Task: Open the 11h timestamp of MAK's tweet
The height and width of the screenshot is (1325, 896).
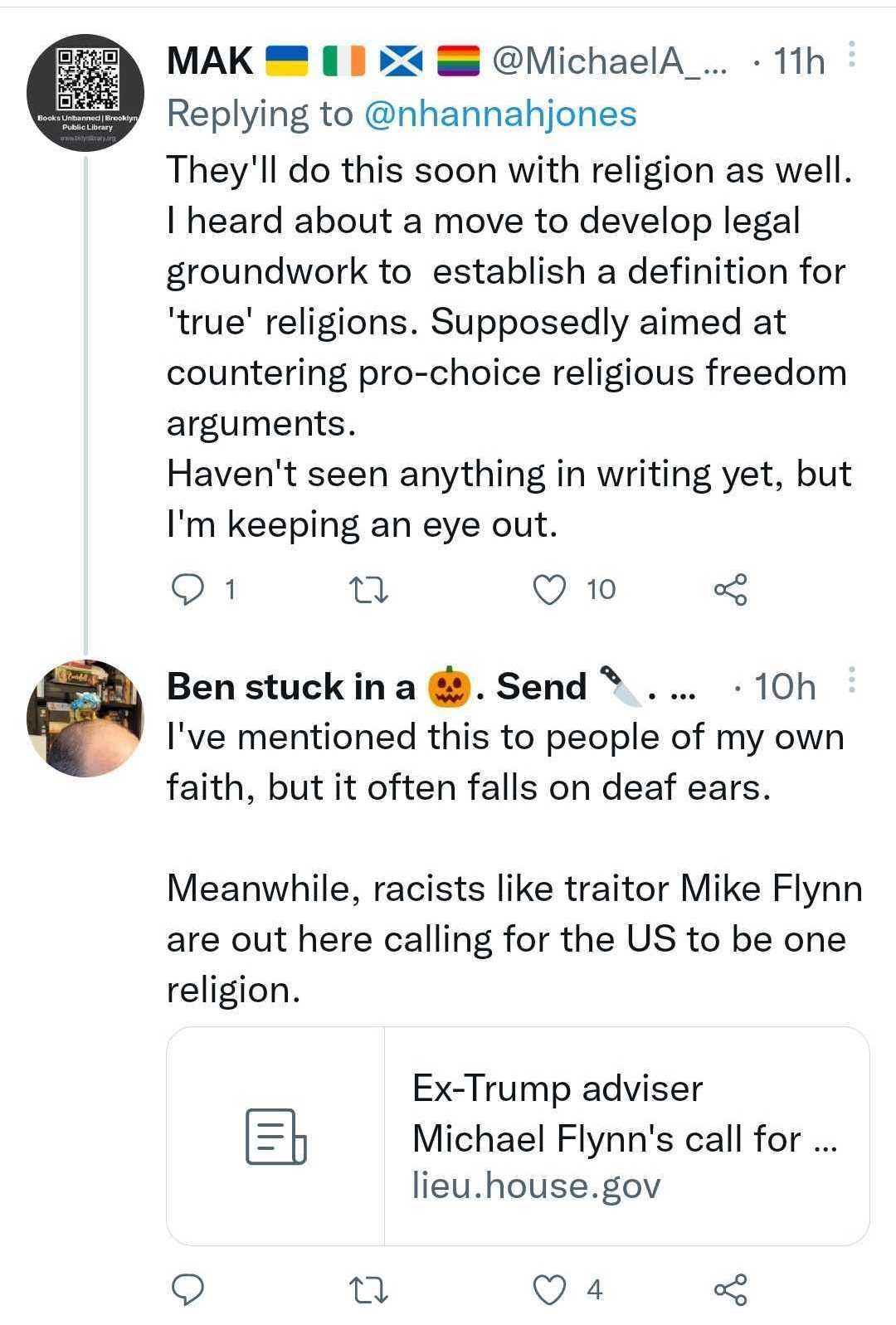Action: point(798,61)
